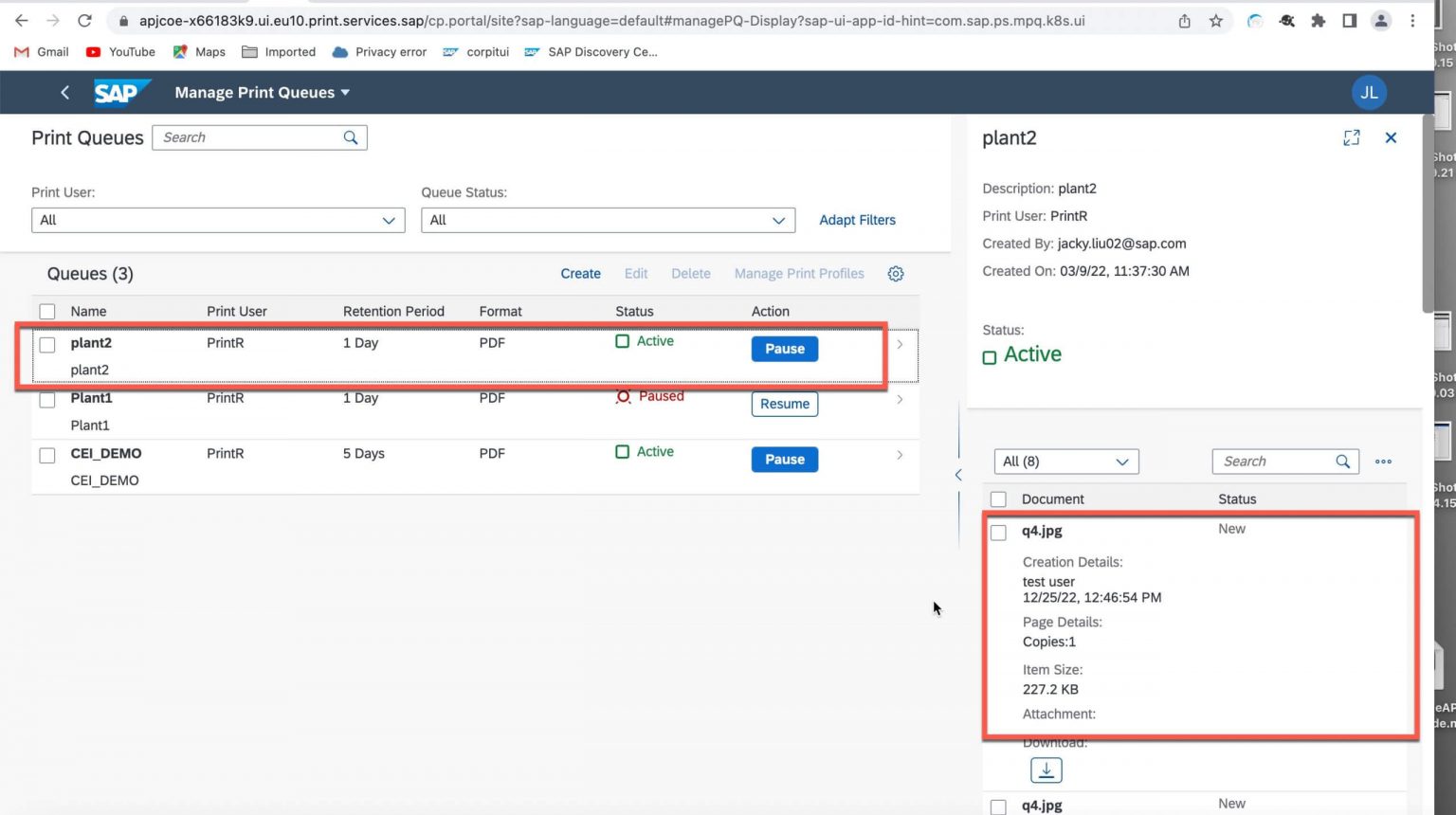Click the SAP logo in the header
The height and width of the screenshot is (815, 1456).
point(121,92)
